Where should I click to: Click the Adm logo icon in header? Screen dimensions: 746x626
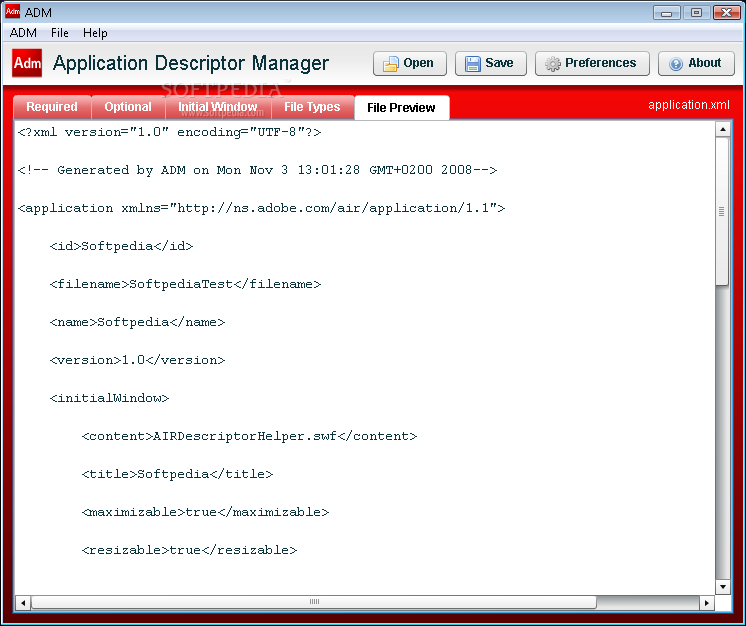pyautogui.click(x=27, y=63)
